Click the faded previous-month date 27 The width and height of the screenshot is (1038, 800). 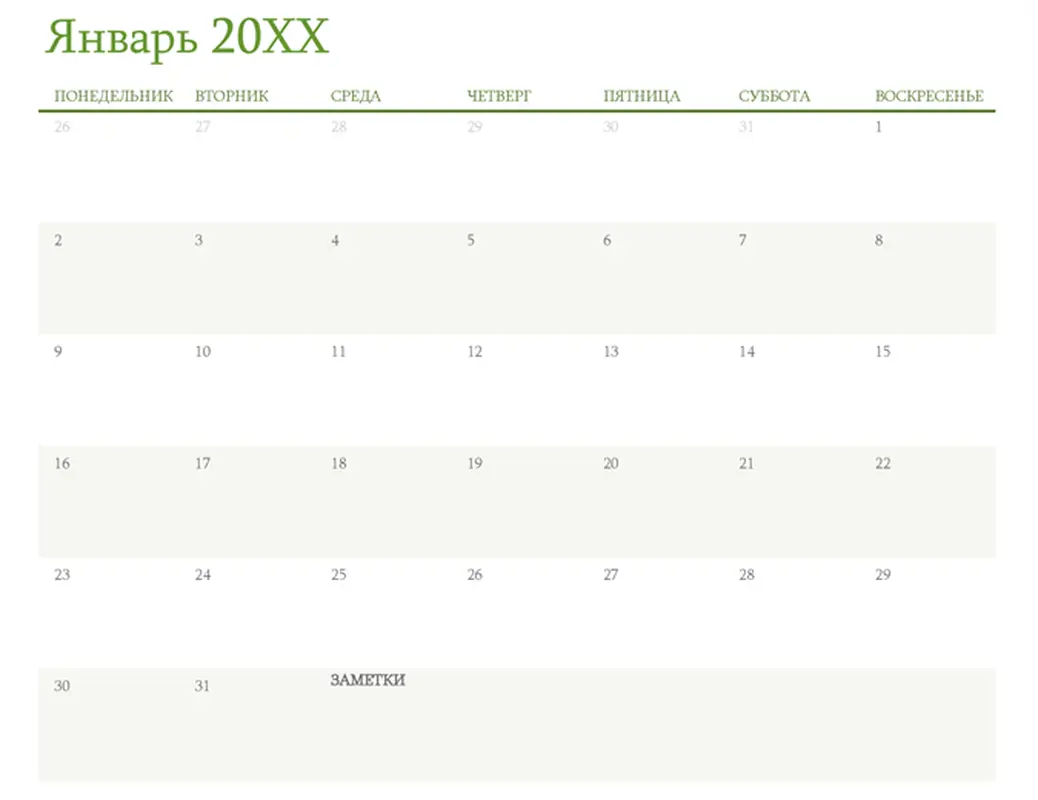[203, 127]
